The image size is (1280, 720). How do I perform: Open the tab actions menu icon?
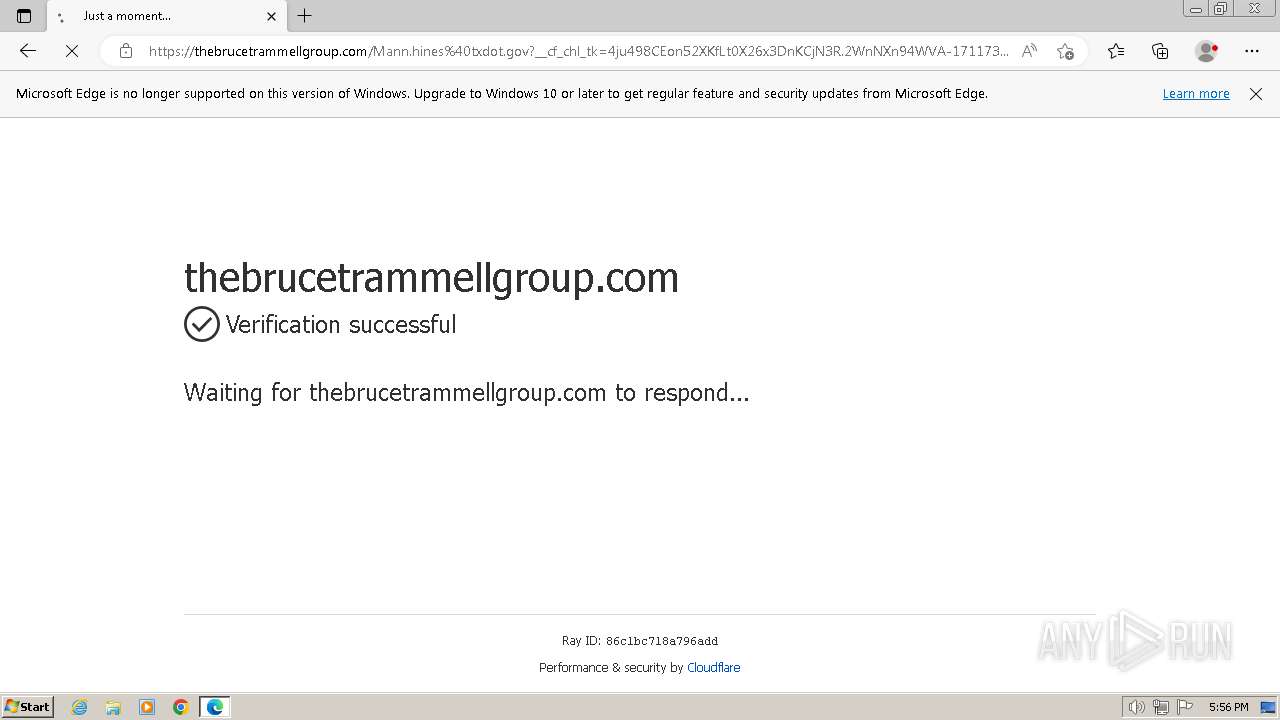(24, 16)
